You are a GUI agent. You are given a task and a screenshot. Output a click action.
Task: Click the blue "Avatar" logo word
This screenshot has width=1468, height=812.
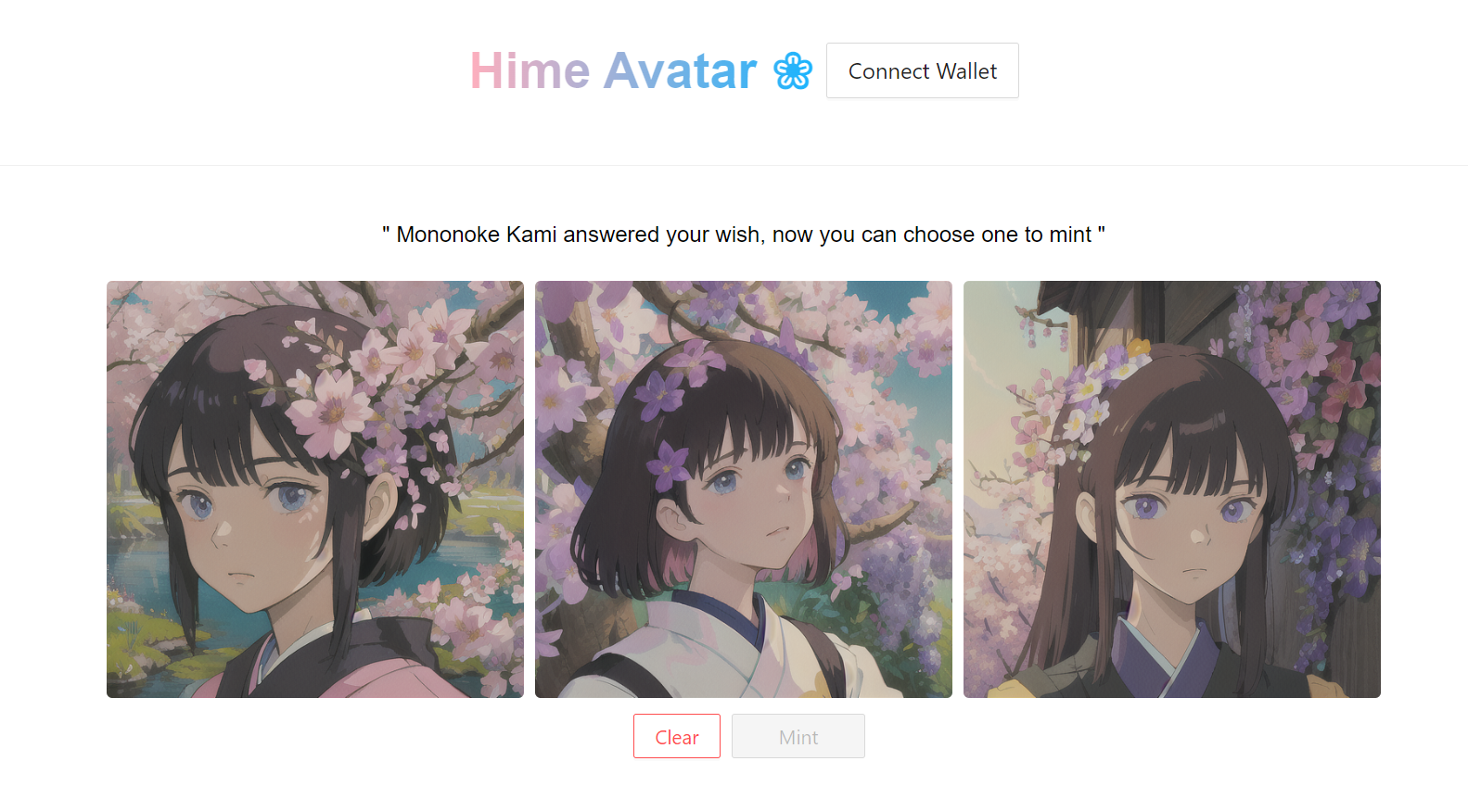click(x=680, y=71)
